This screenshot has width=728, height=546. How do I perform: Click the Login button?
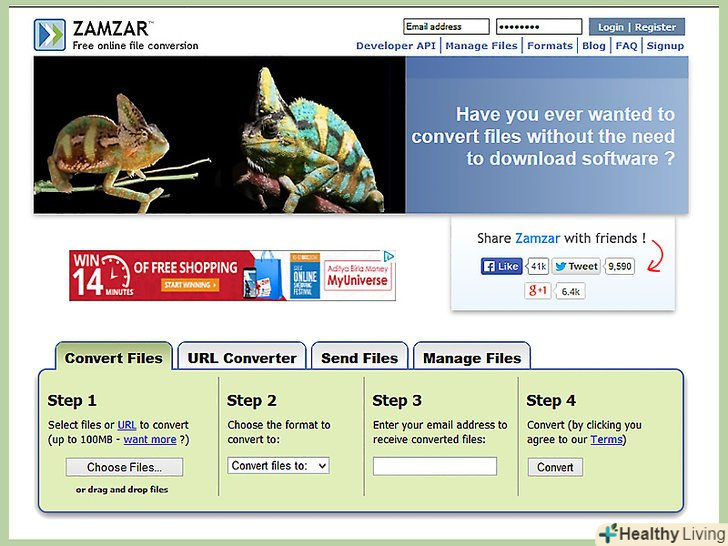click(611, 27)
